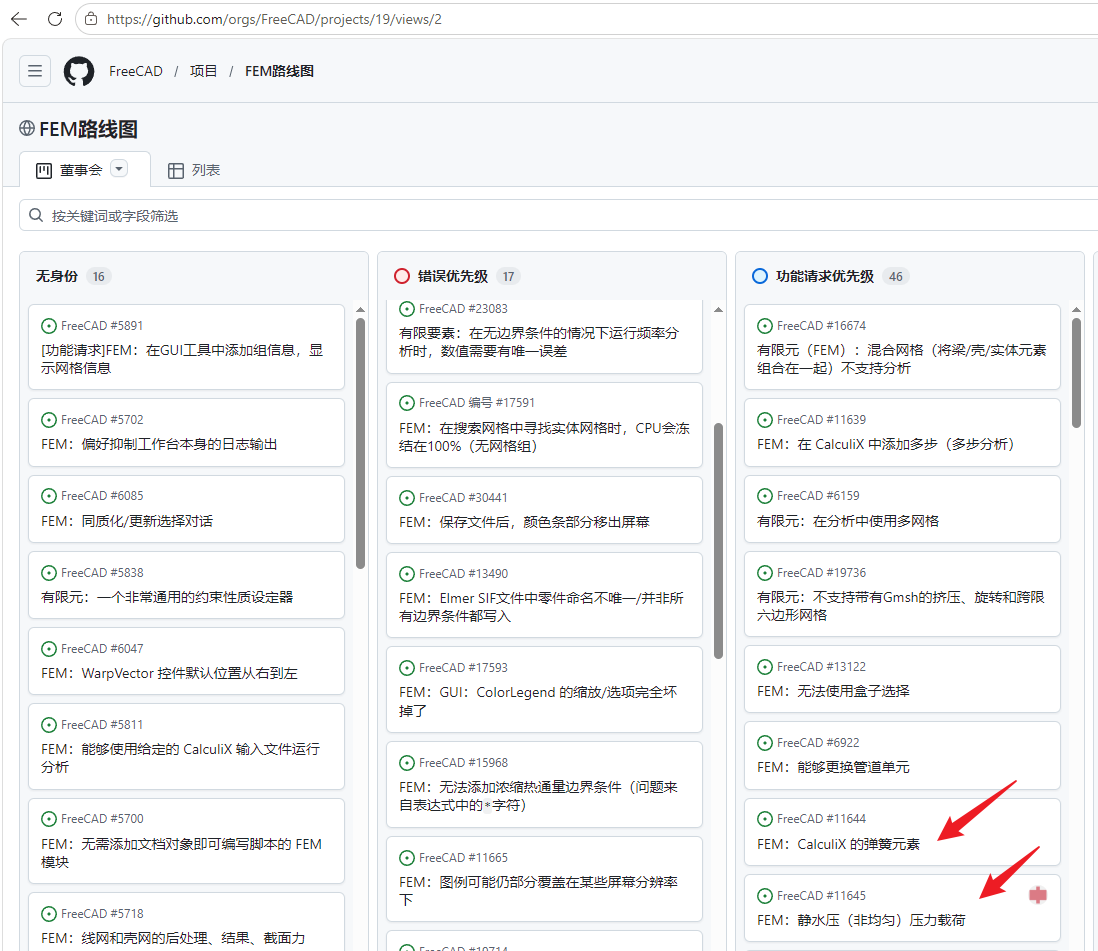Open FEM路线图 breadcrumb link

coord(279,71)
